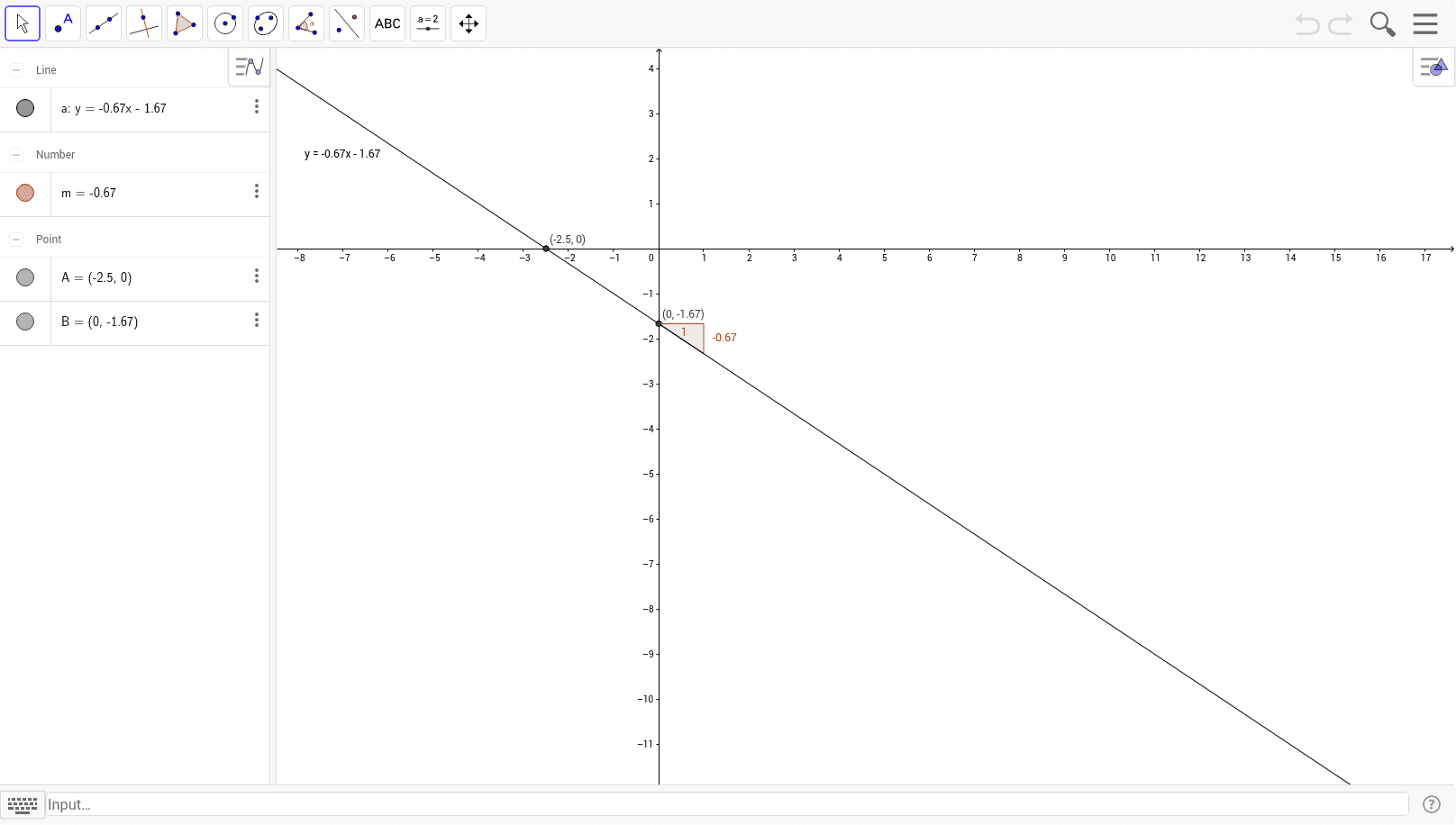Select the Reflect about Line tool
This screenshot has width=1456, height=825.
[347, 23]
